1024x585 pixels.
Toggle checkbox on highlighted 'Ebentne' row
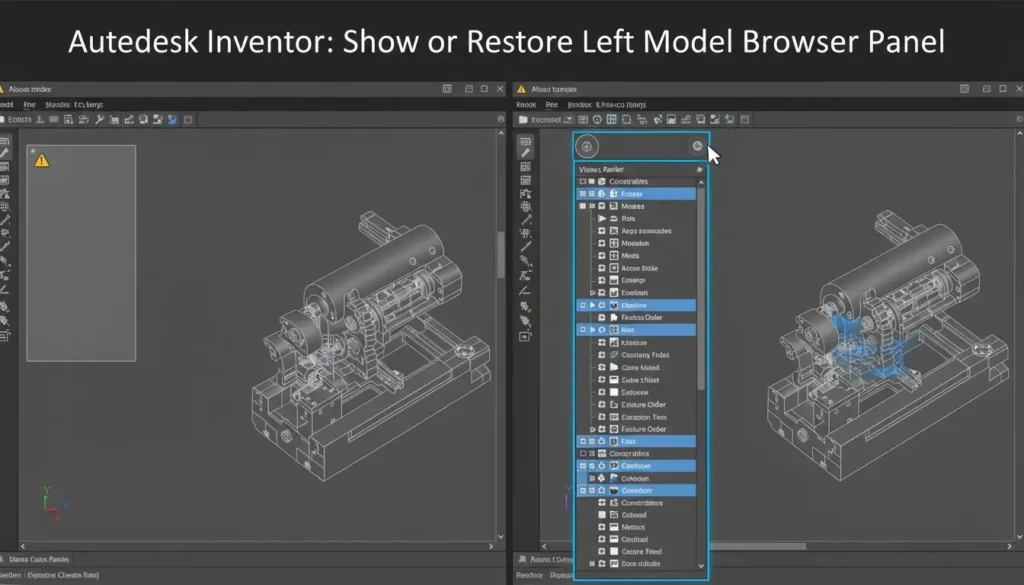583,306
